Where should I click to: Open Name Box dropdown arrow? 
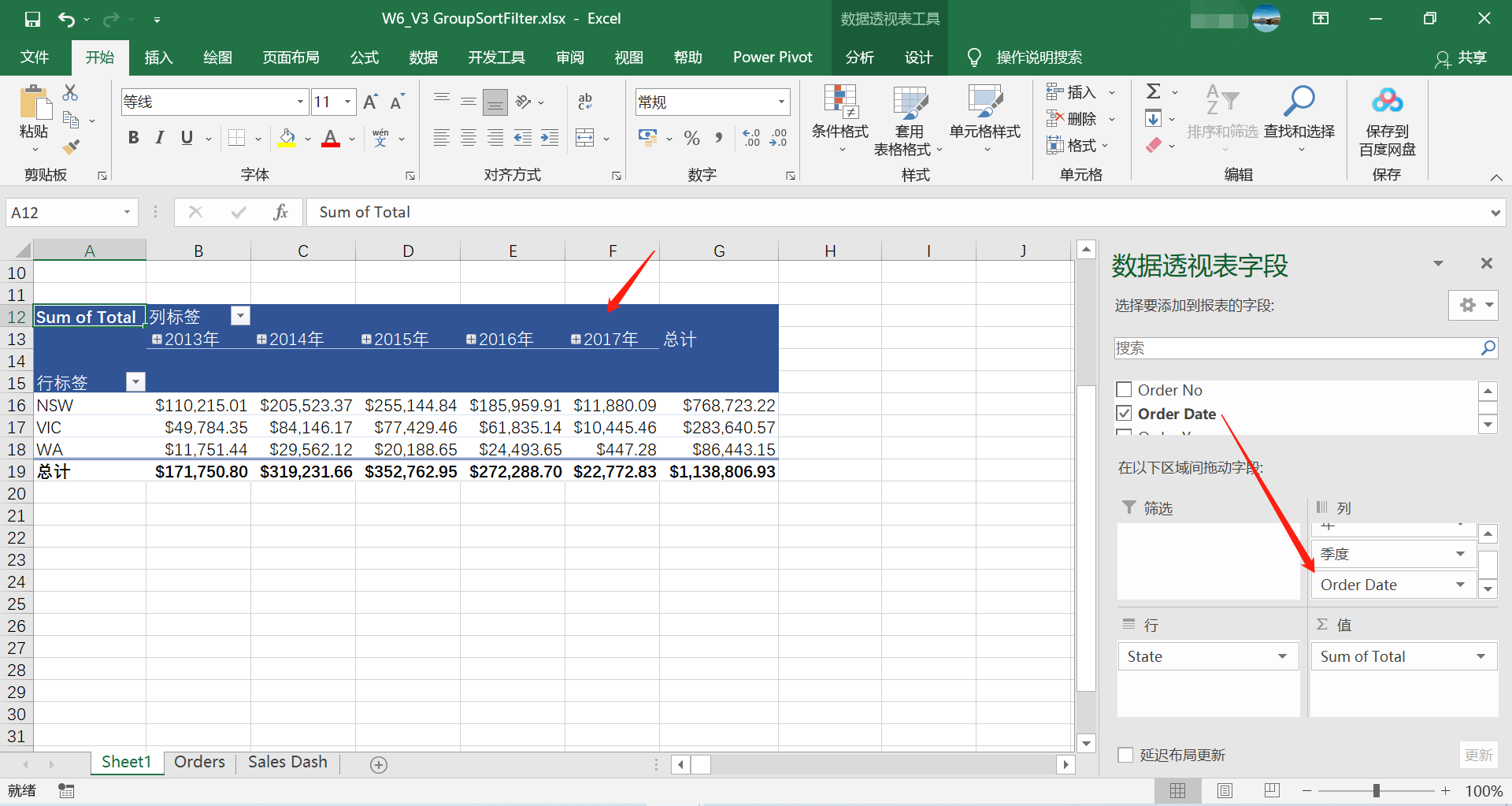tap(127, 212)
